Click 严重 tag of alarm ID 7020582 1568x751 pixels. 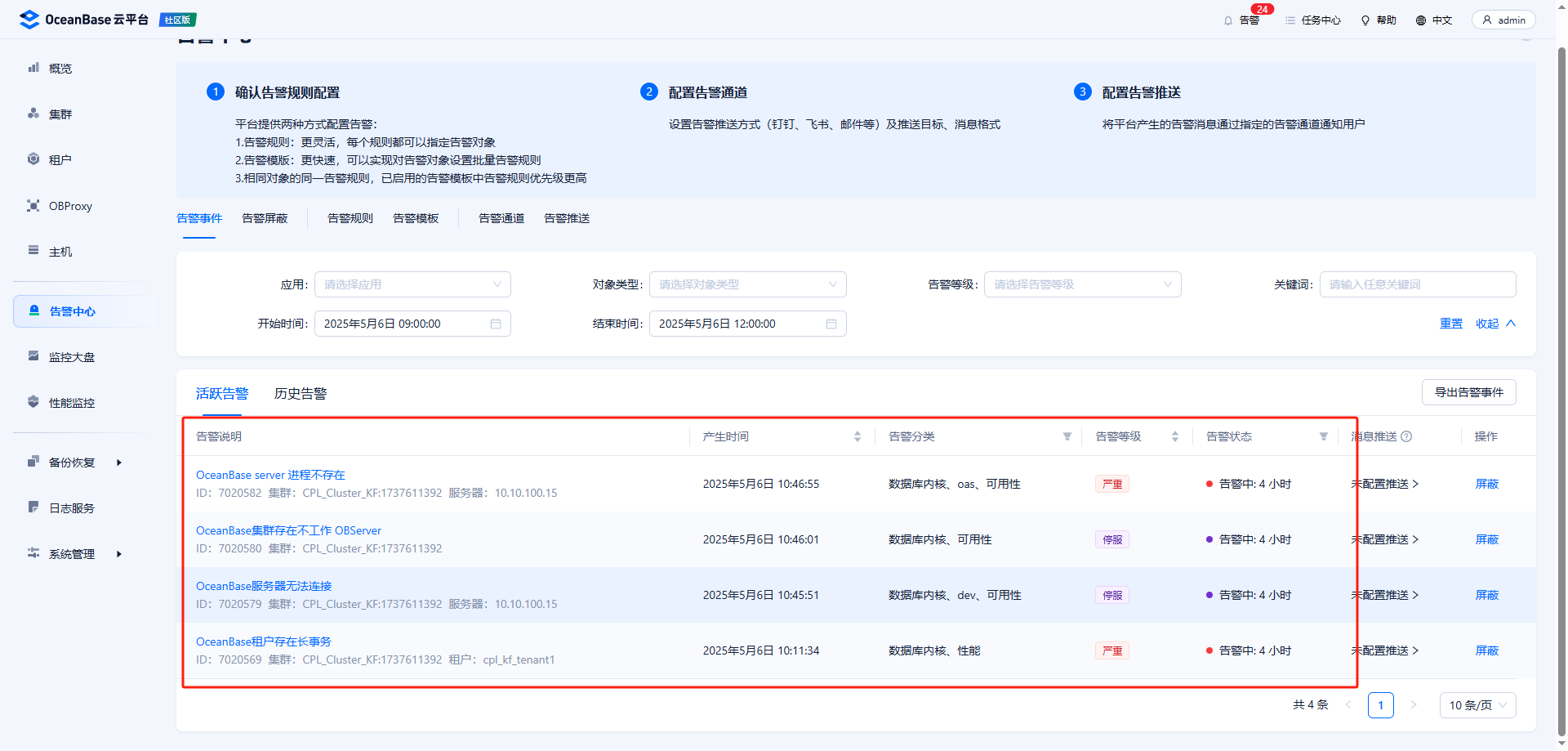pyautogui.click(x=1112, y=484)
